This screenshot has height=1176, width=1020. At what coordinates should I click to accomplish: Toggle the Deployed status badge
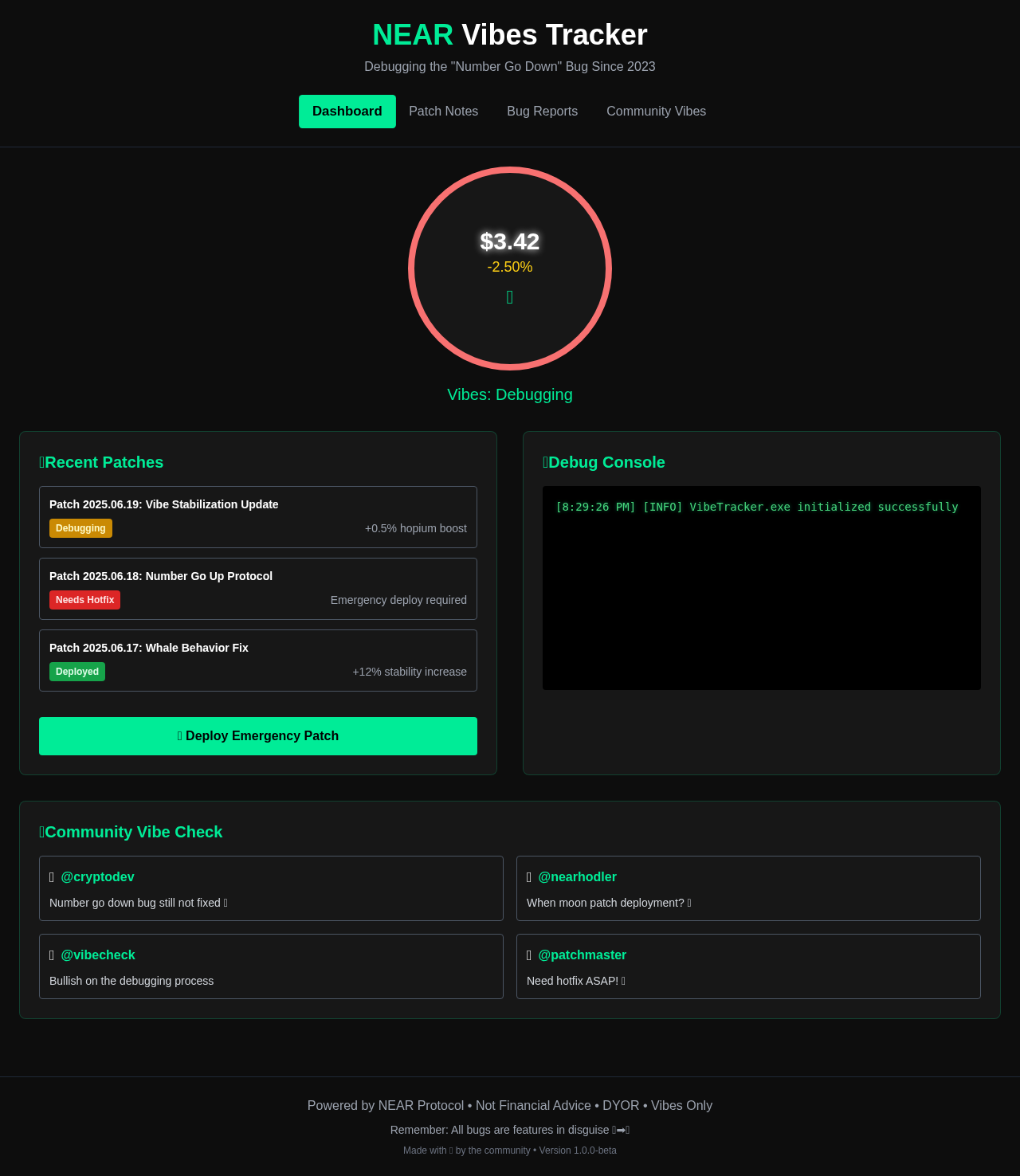coord(76,671)
